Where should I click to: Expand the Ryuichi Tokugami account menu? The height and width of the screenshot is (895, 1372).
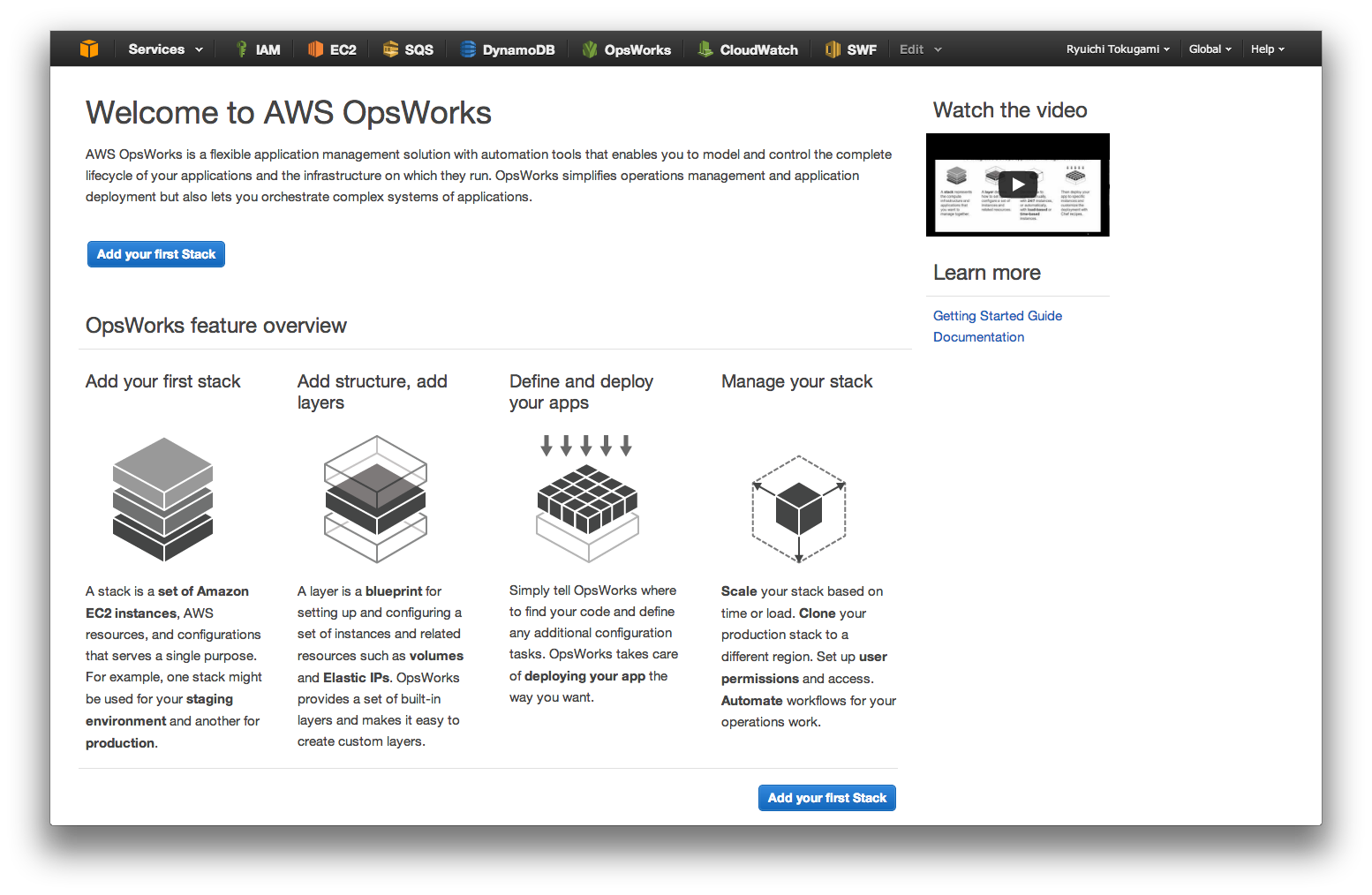[x=1117, y=49]
